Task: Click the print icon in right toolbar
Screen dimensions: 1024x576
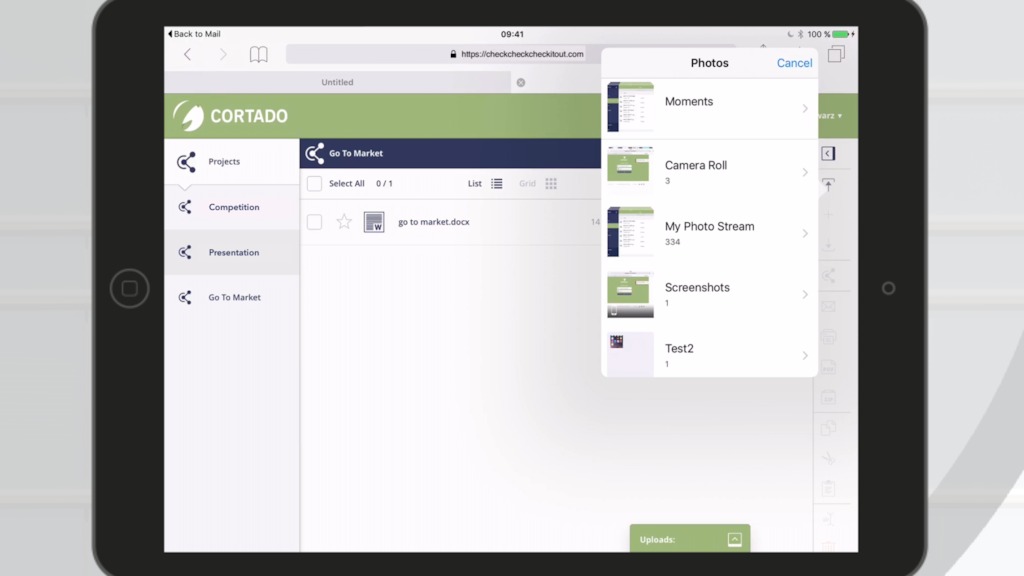Action: point(828,337)
